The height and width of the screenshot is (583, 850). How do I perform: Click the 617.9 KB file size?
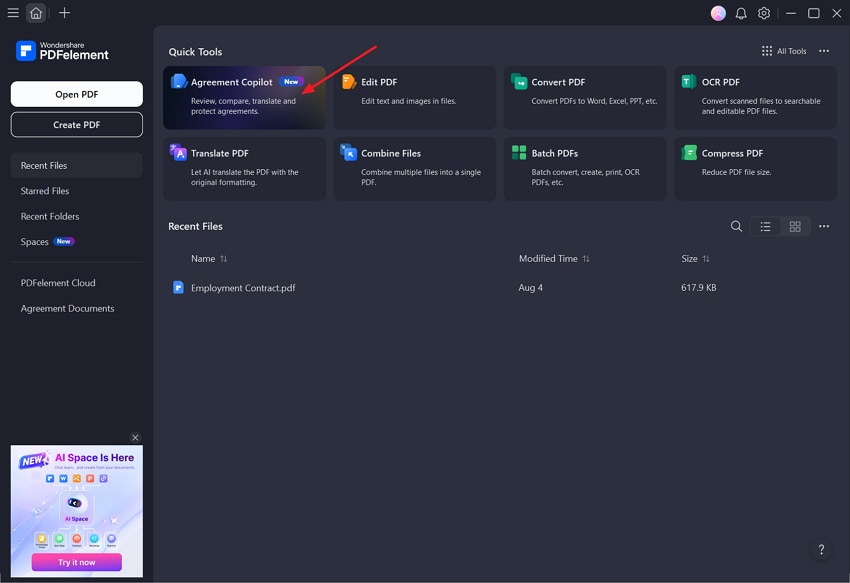pyautogui.click(x=698, y=287)
